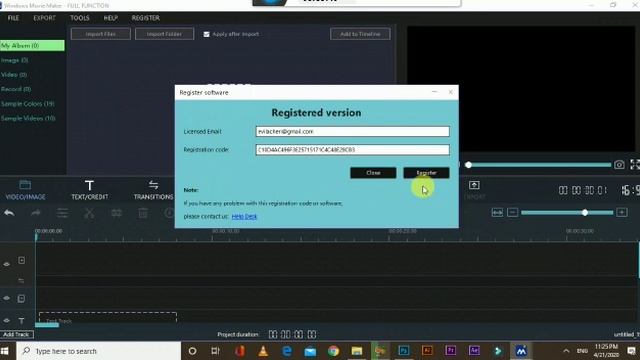Select Image (0) in sidebar

(15, 60)
